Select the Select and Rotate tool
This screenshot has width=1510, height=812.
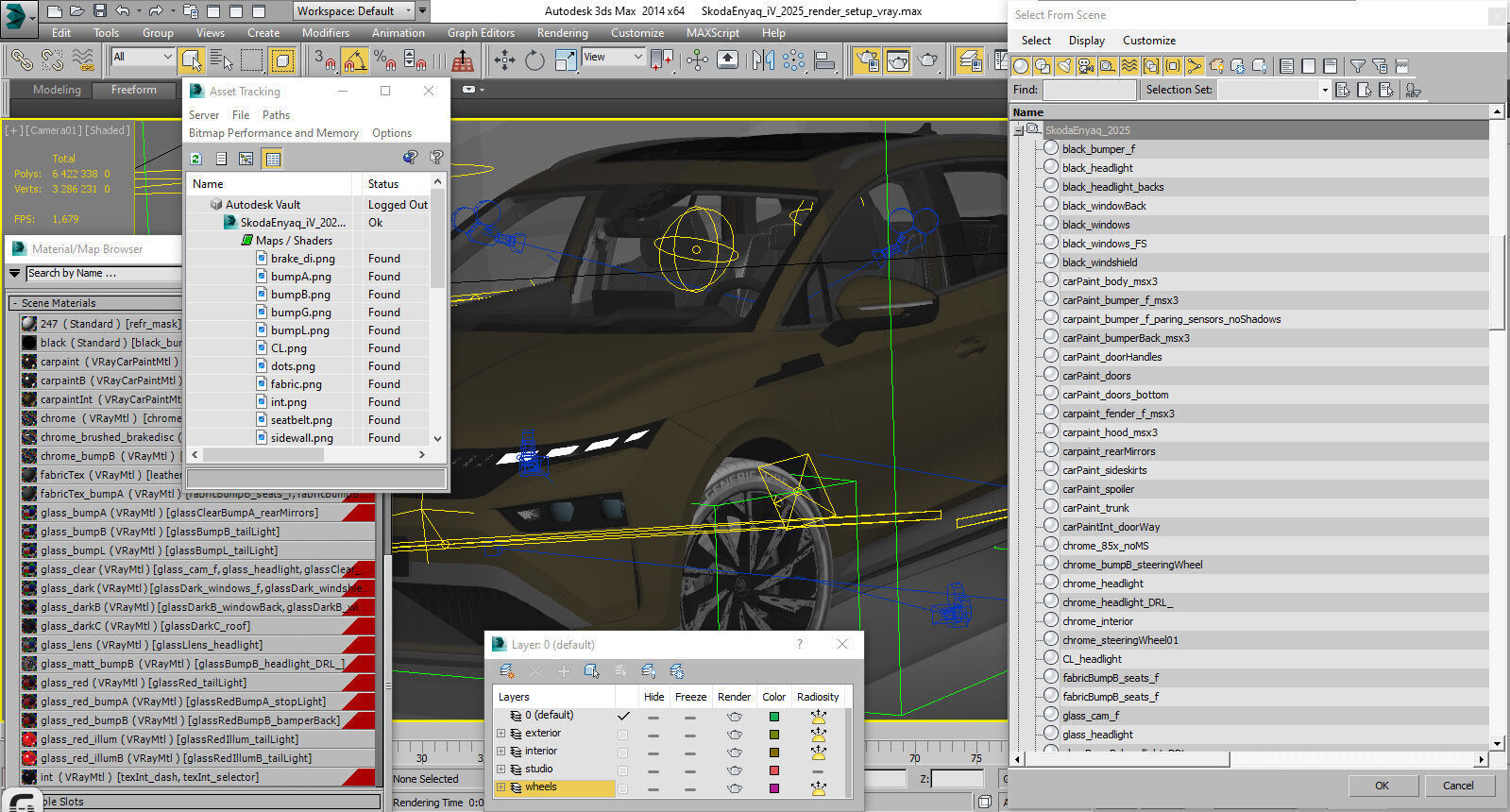534,60
